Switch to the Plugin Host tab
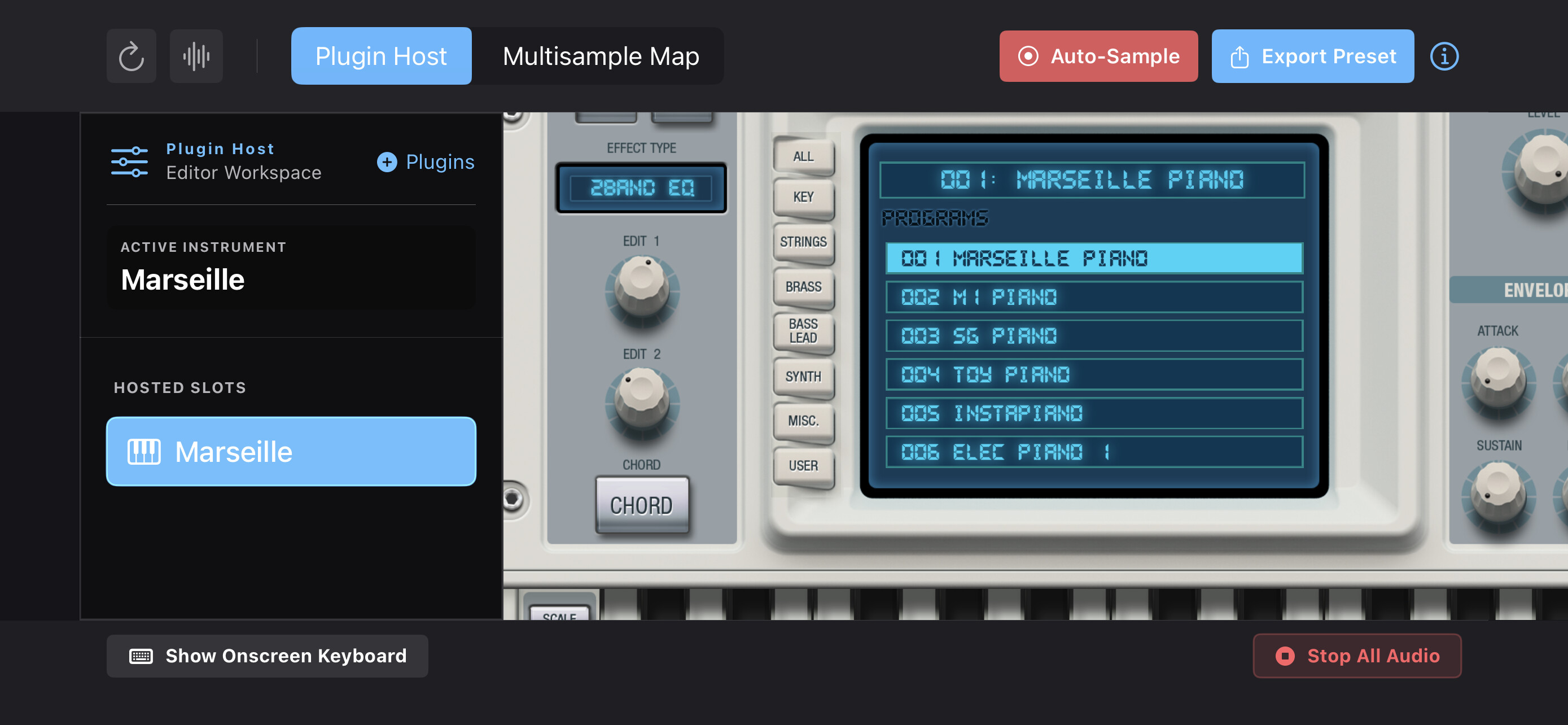This screenshot has width=1568, height=725. tap(381, 56)
